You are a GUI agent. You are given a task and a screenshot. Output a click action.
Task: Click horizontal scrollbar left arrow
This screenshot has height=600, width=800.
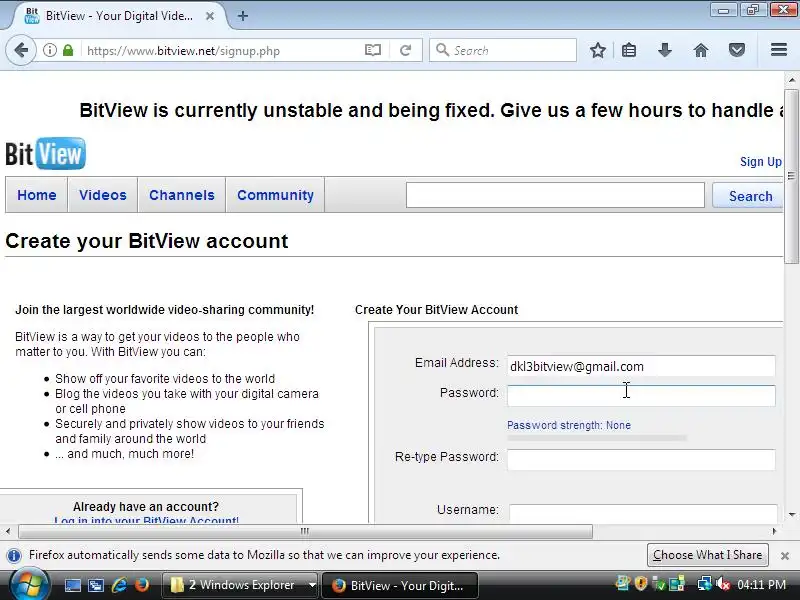8,531
